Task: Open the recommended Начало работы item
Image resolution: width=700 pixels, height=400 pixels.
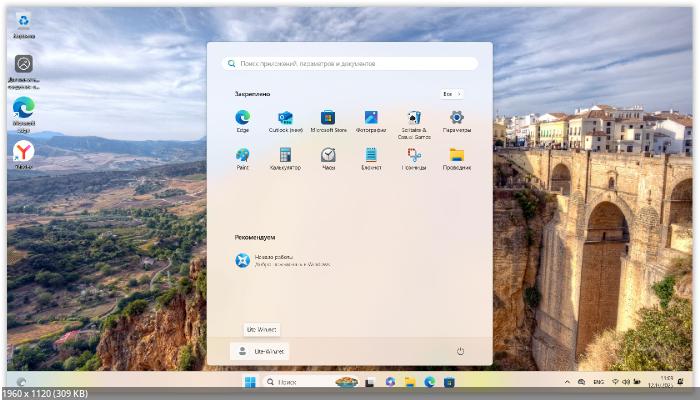Action: click(280, 260)
